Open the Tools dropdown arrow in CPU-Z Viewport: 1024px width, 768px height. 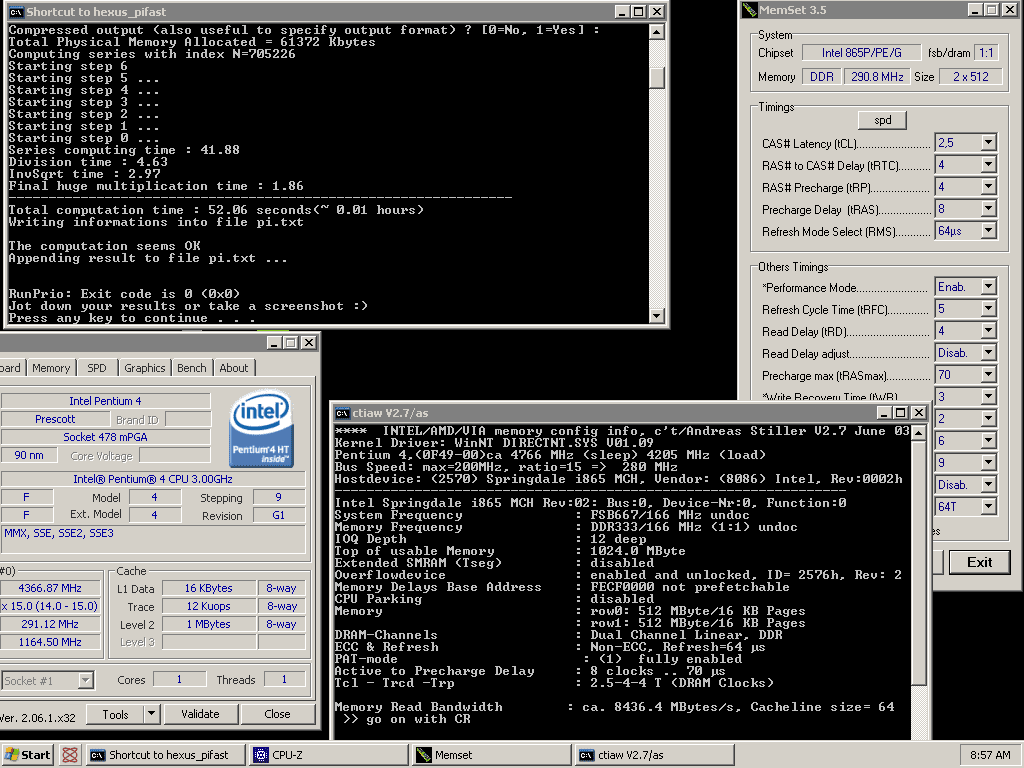(x=152, y=714)
